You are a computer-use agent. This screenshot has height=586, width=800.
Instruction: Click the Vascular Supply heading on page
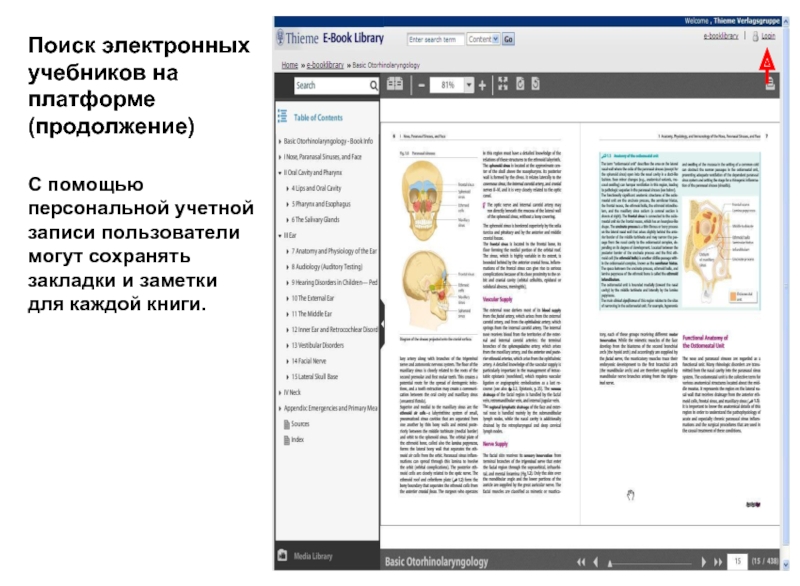tap(497, 299)
